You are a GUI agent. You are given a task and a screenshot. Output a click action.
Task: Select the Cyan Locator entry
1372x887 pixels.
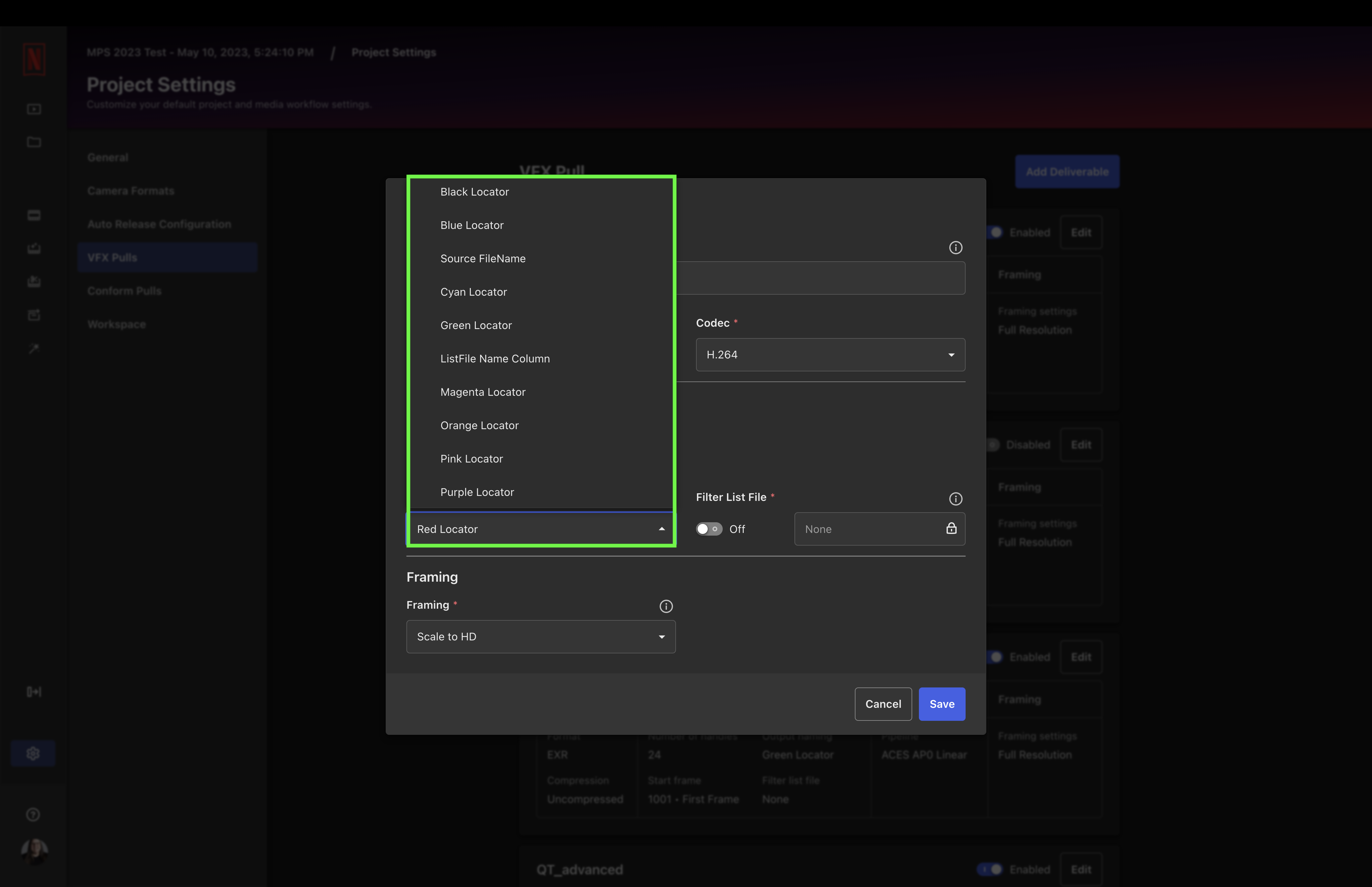coord(541,292)
